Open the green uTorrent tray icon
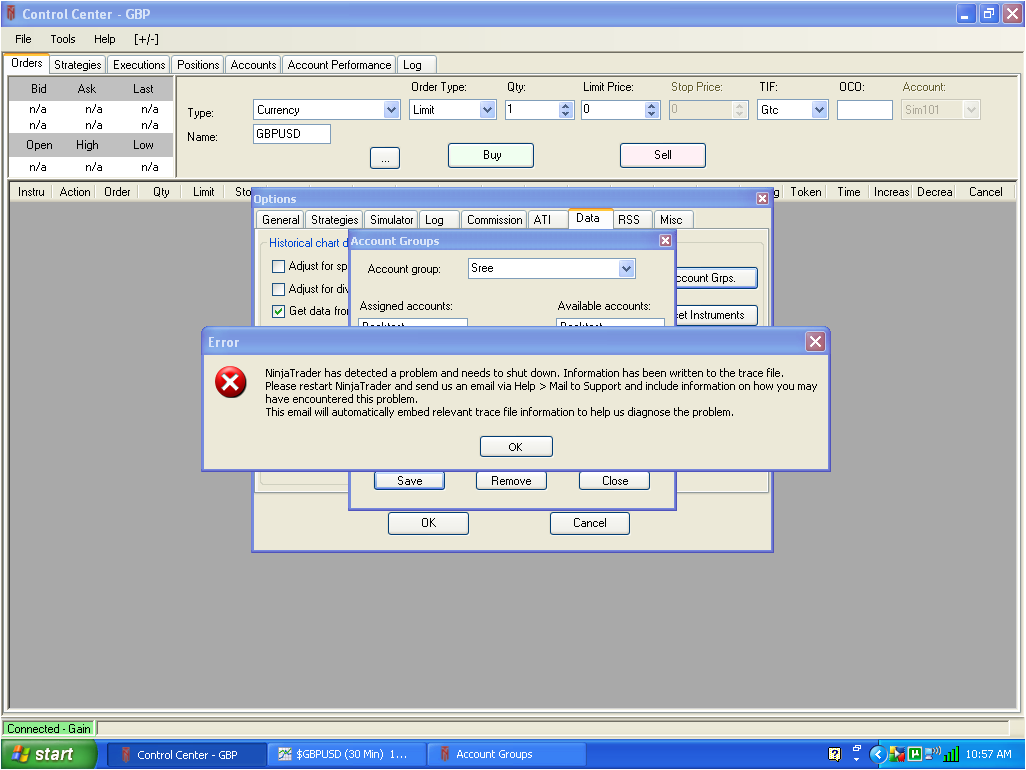Image resolution: width=1026 pixels, height=770 pixels. coord(915,754)
